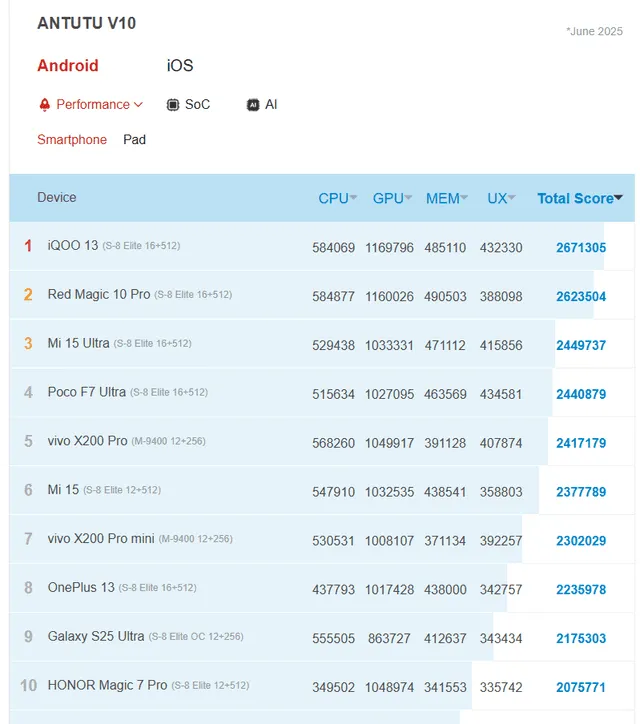The height and width of the screenshot is (724, 640).
Task: Sort by UX column
Action: coord(501,199)
